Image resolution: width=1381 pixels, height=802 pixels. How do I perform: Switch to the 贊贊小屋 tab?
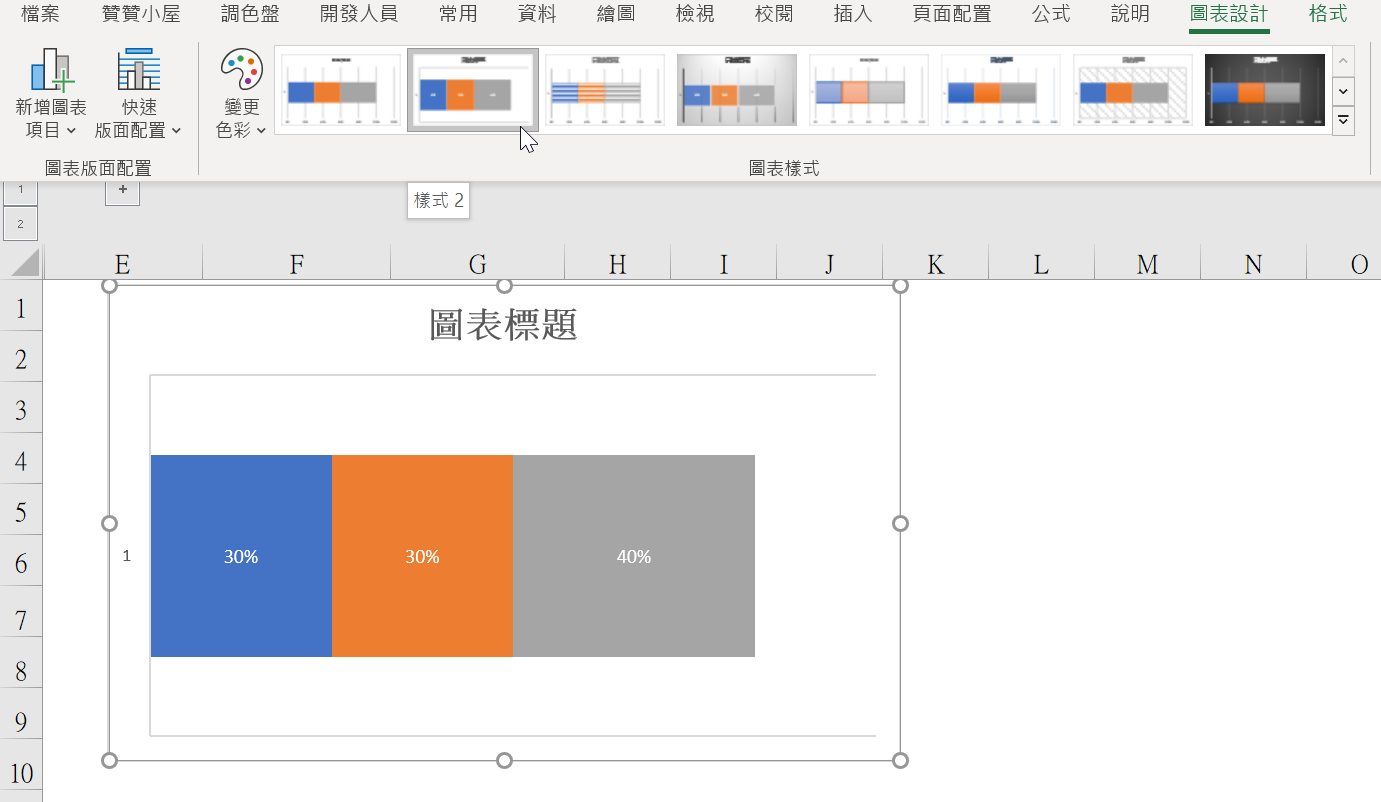pyautogui.click(x=141, y=14)
